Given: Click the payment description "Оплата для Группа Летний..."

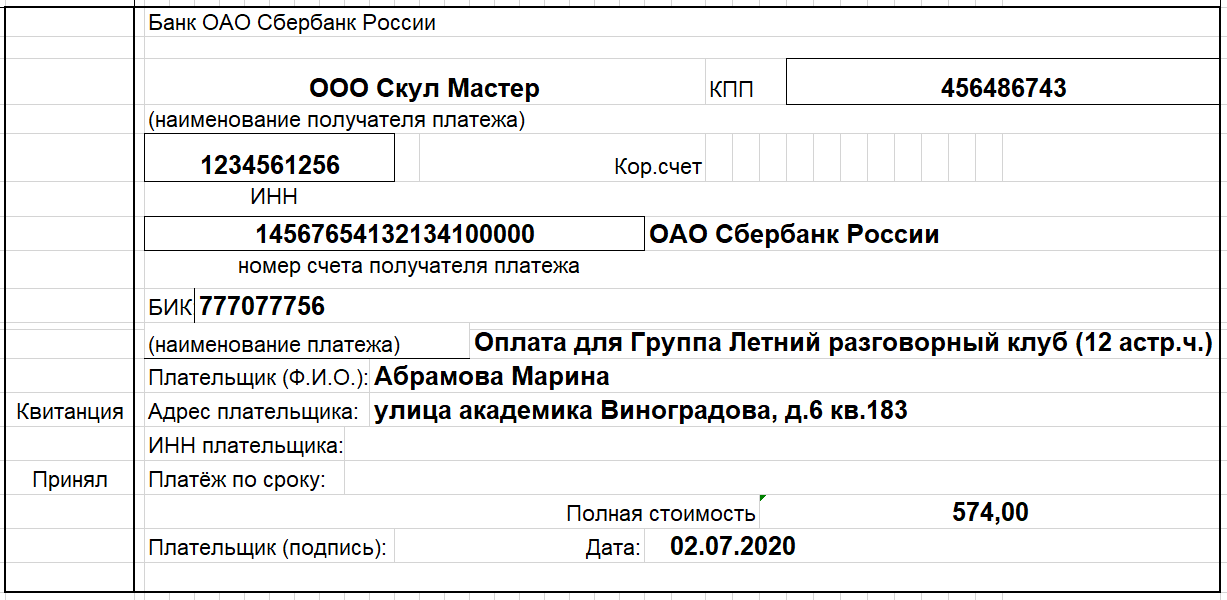Looking at the screenshot, I should [844, 343].
